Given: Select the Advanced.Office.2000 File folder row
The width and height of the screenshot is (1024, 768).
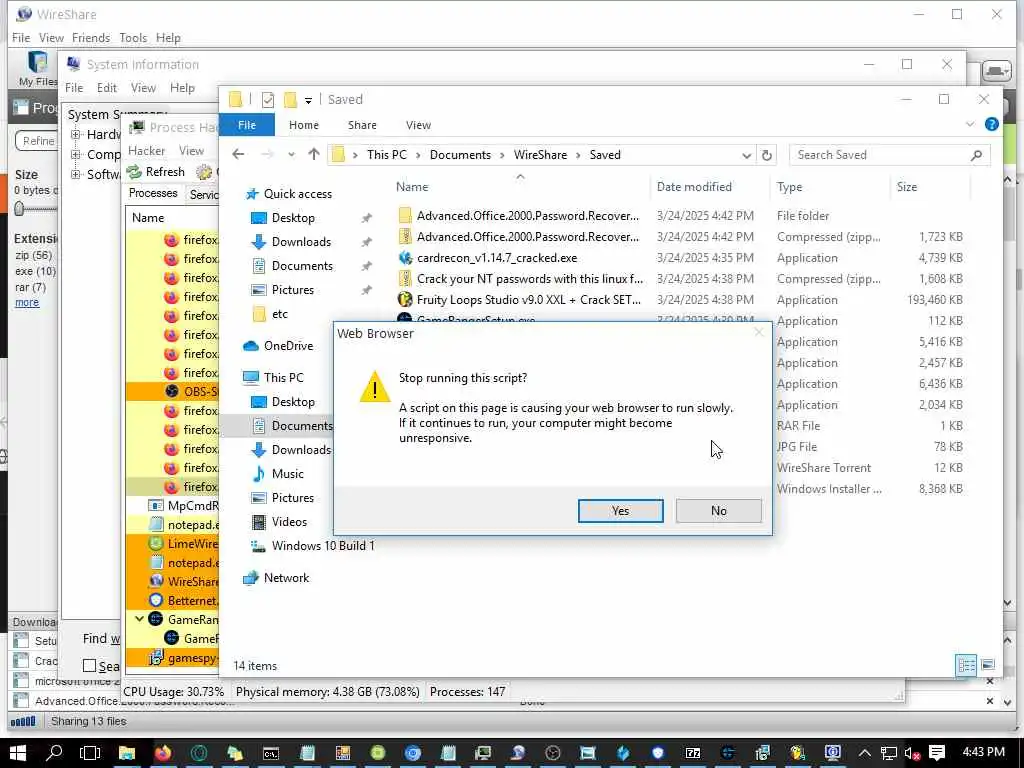Looking at the screenshot, I should point(679,216).
